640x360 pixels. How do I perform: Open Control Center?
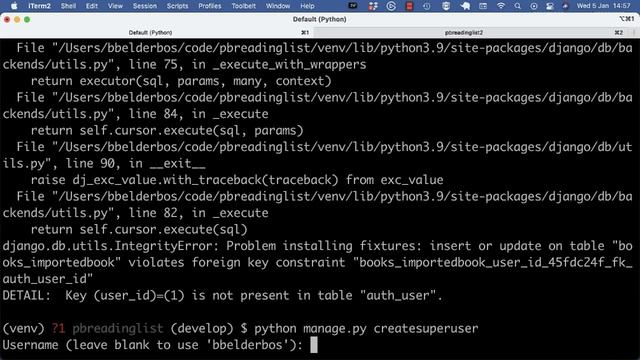(550, 6)
